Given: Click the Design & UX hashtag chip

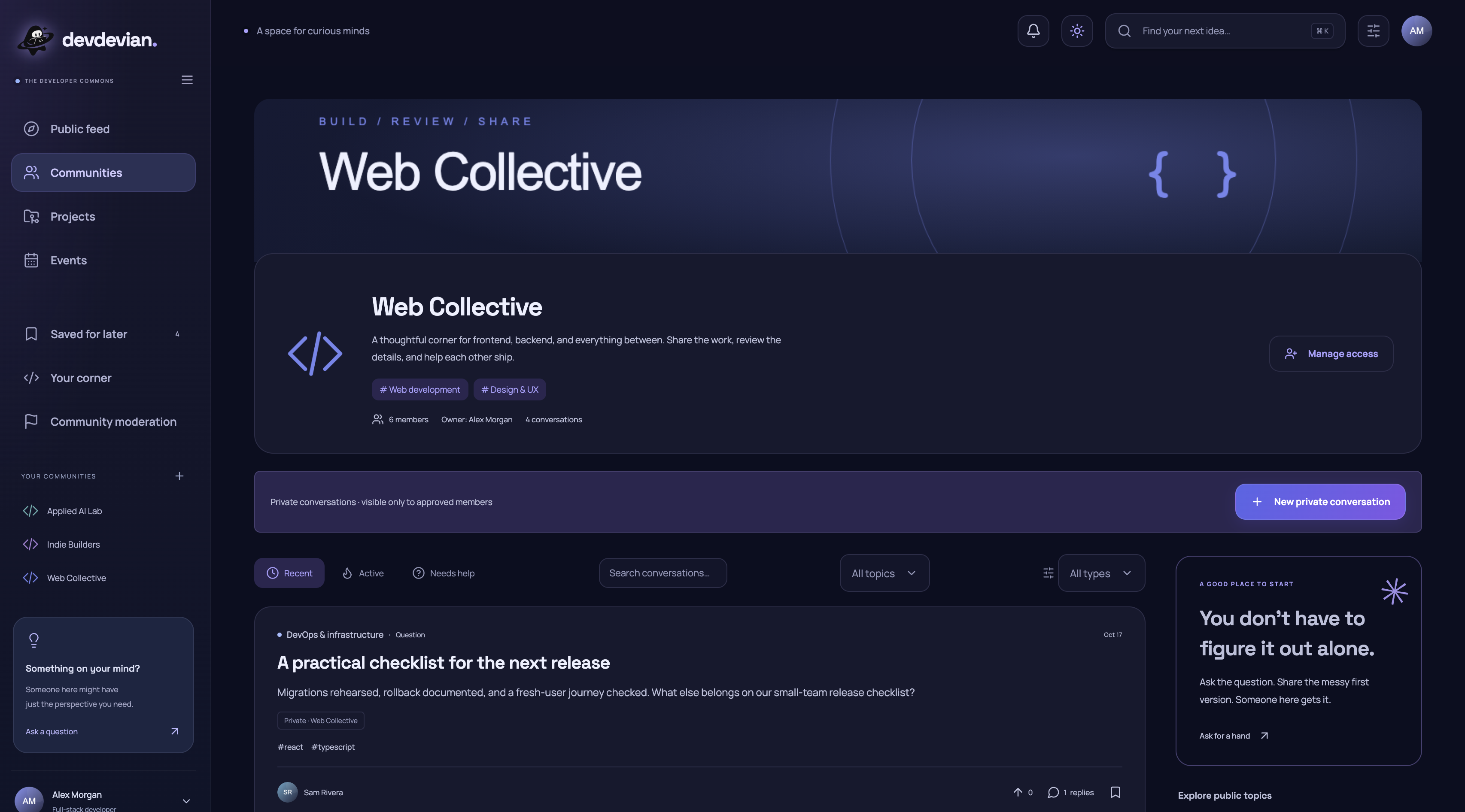Looking at the screenshot, I should [510, 390].
